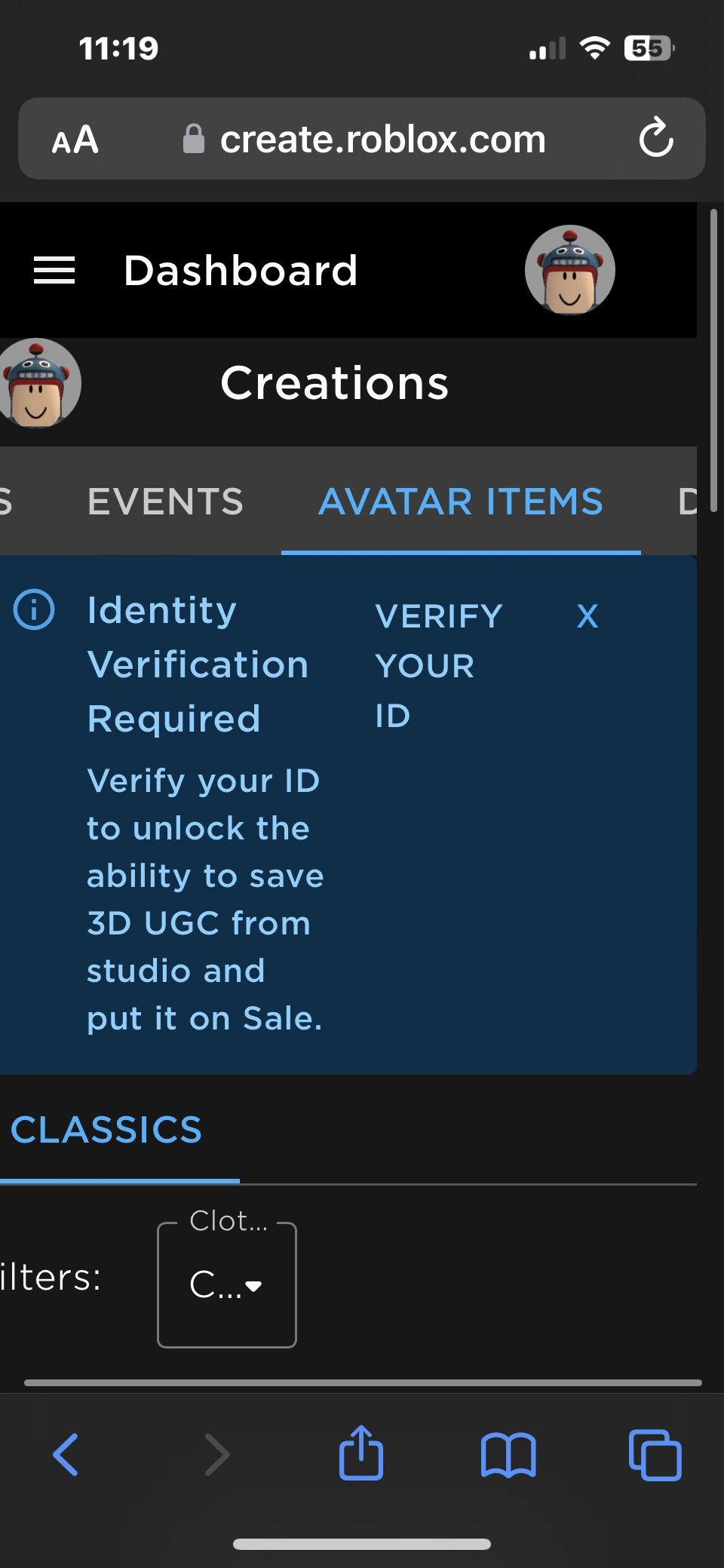Tap the lock icon in the address bar
This screenshot has height=1568, width=724.
(x=194, y=138)
